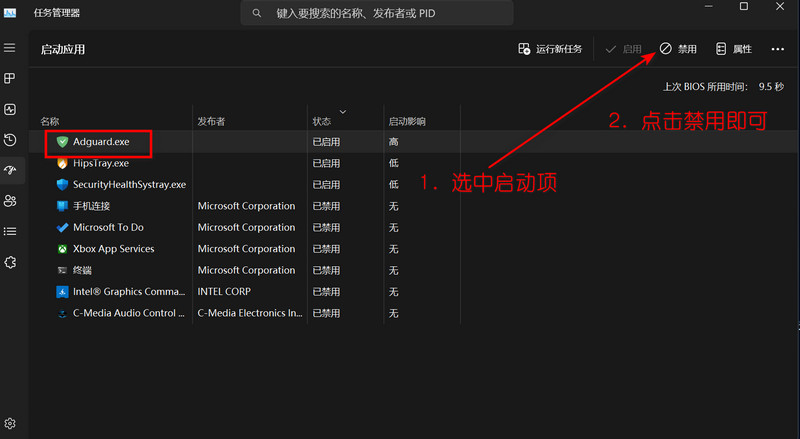The image size is (800, 439).
Task: Minimize the Task Manager window
Action: (709, 7)
